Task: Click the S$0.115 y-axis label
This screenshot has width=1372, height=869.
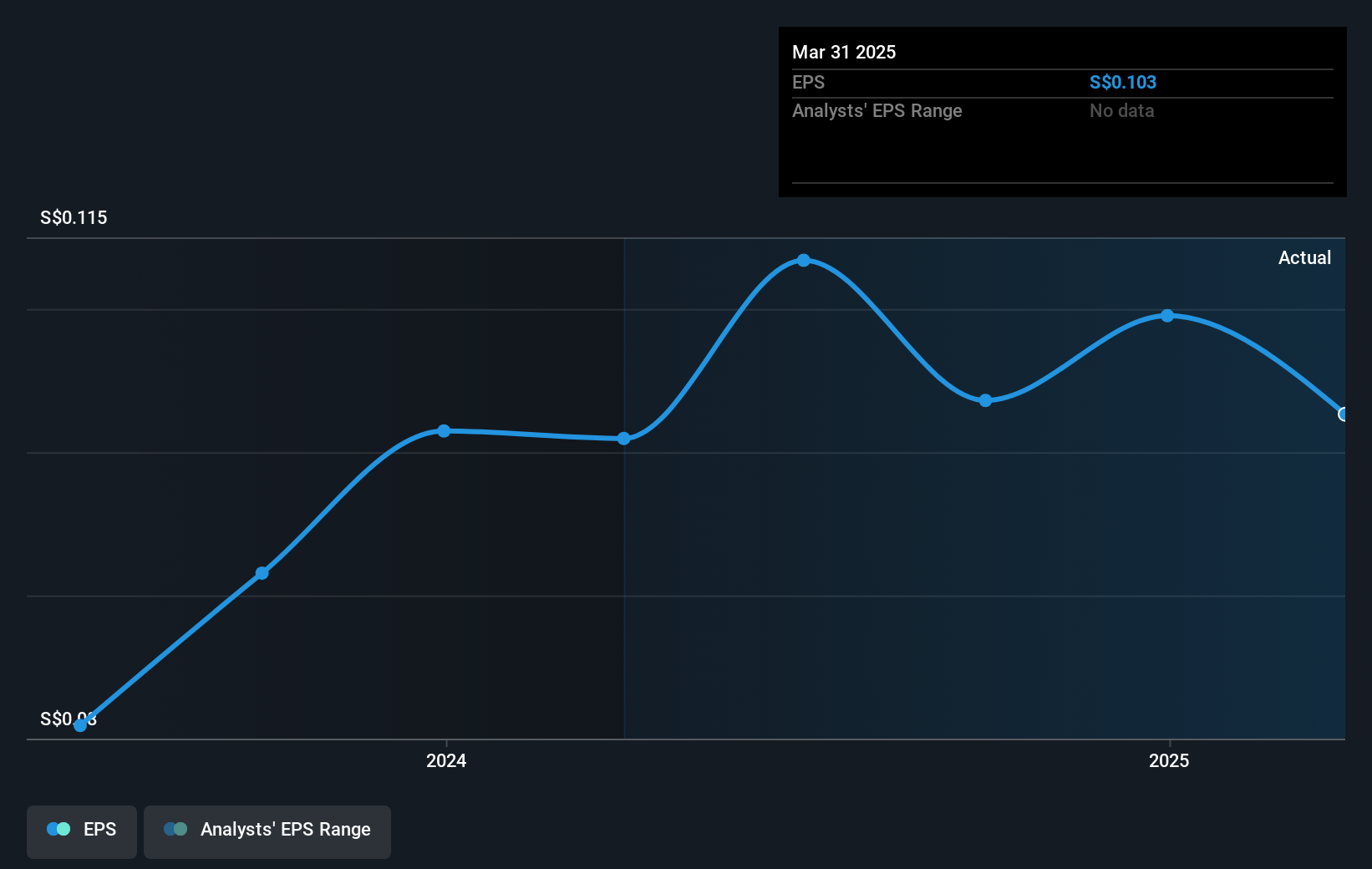Action: point(74,218)
